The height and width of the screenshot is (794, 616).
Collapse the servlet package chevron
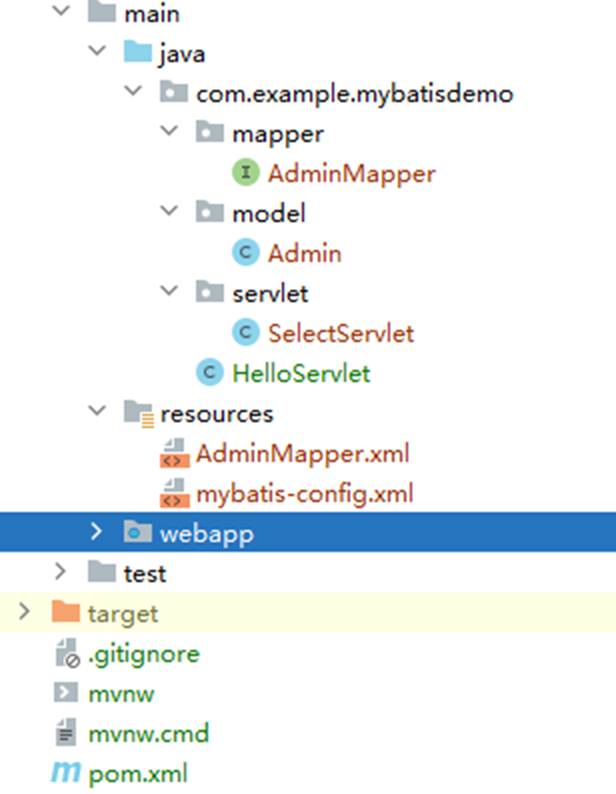(169, 290)
